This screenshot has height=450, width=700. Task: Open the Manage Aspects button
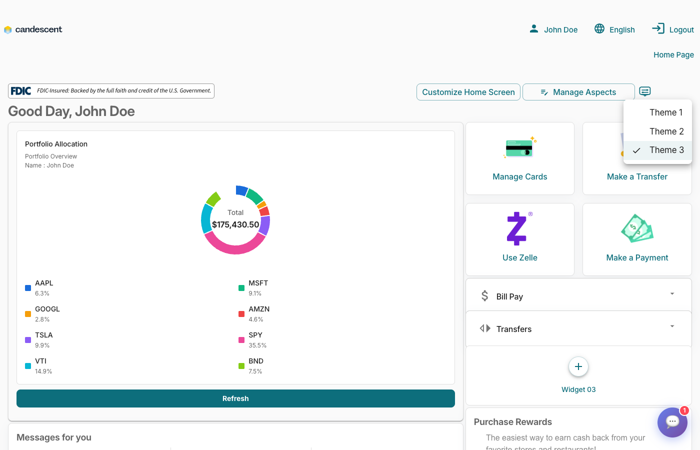[578, 92]
